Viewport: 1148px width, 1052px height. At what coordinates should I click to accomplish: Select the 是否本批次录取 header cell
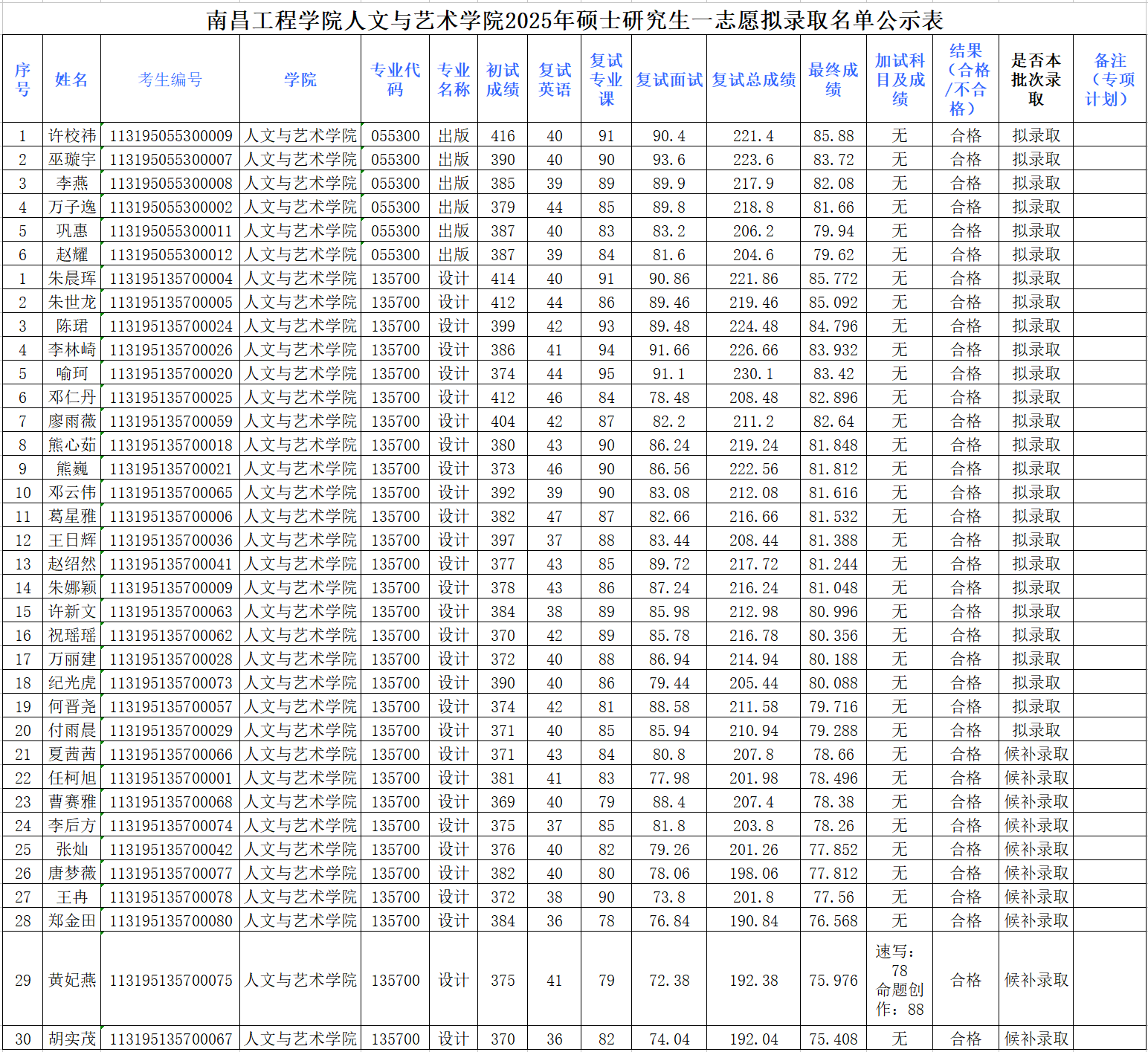[x=1036, y=80]
